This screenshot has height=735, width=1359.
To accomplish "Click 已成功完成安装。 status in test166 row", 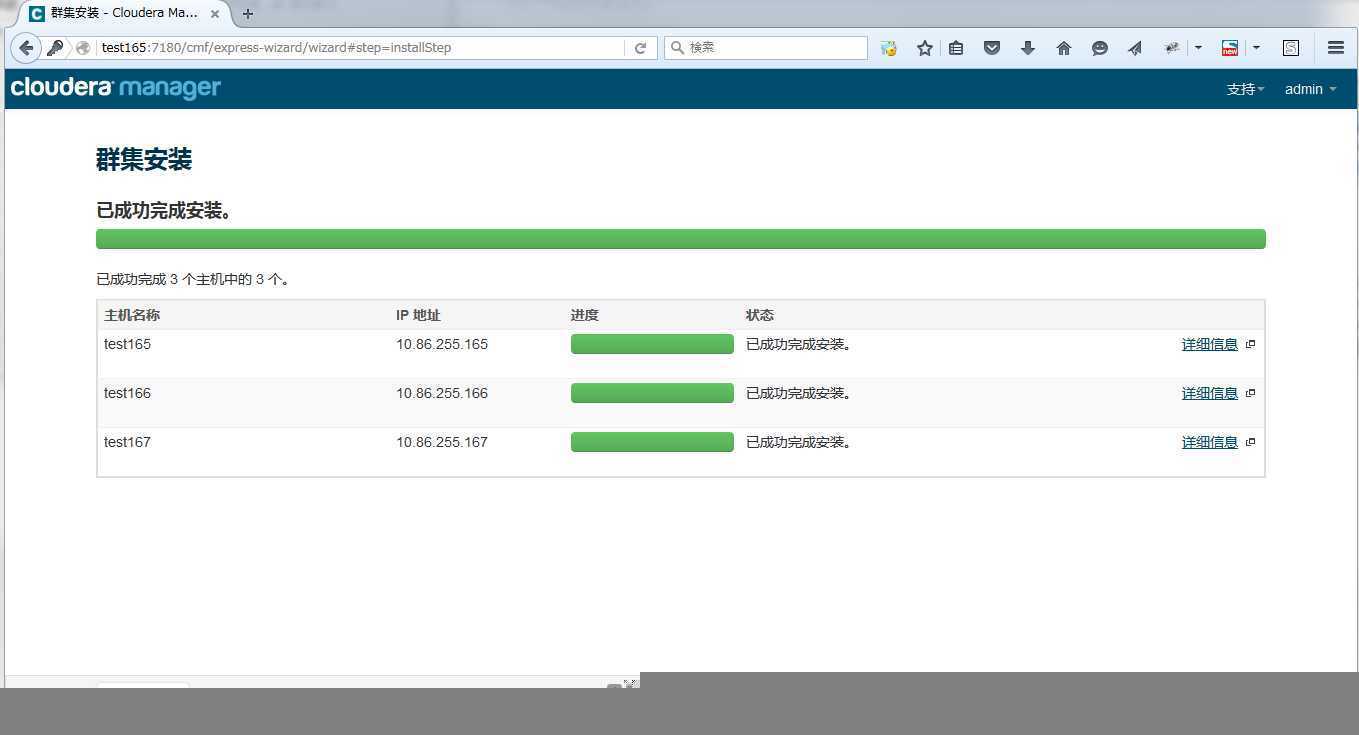I will [x=799, y=393].
